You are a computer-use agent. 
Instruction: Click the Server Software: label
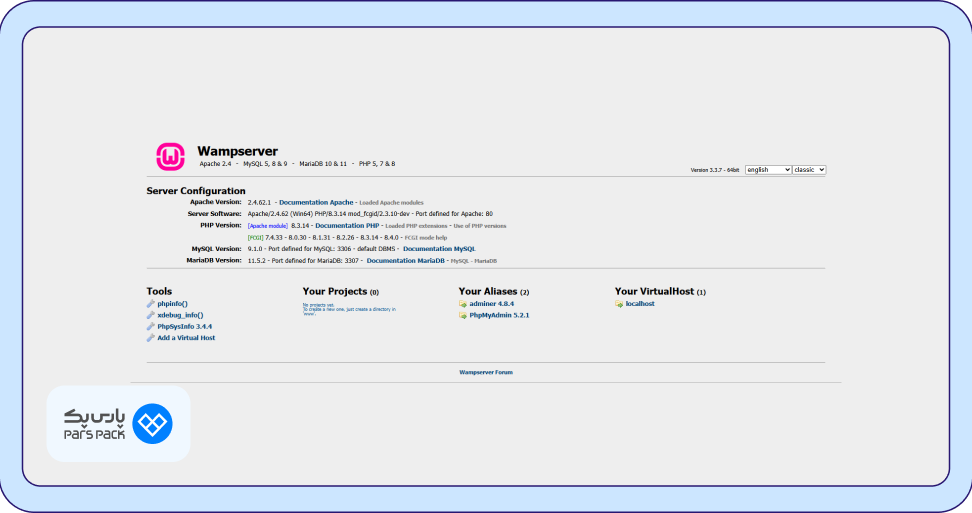[x=214, y=214]
